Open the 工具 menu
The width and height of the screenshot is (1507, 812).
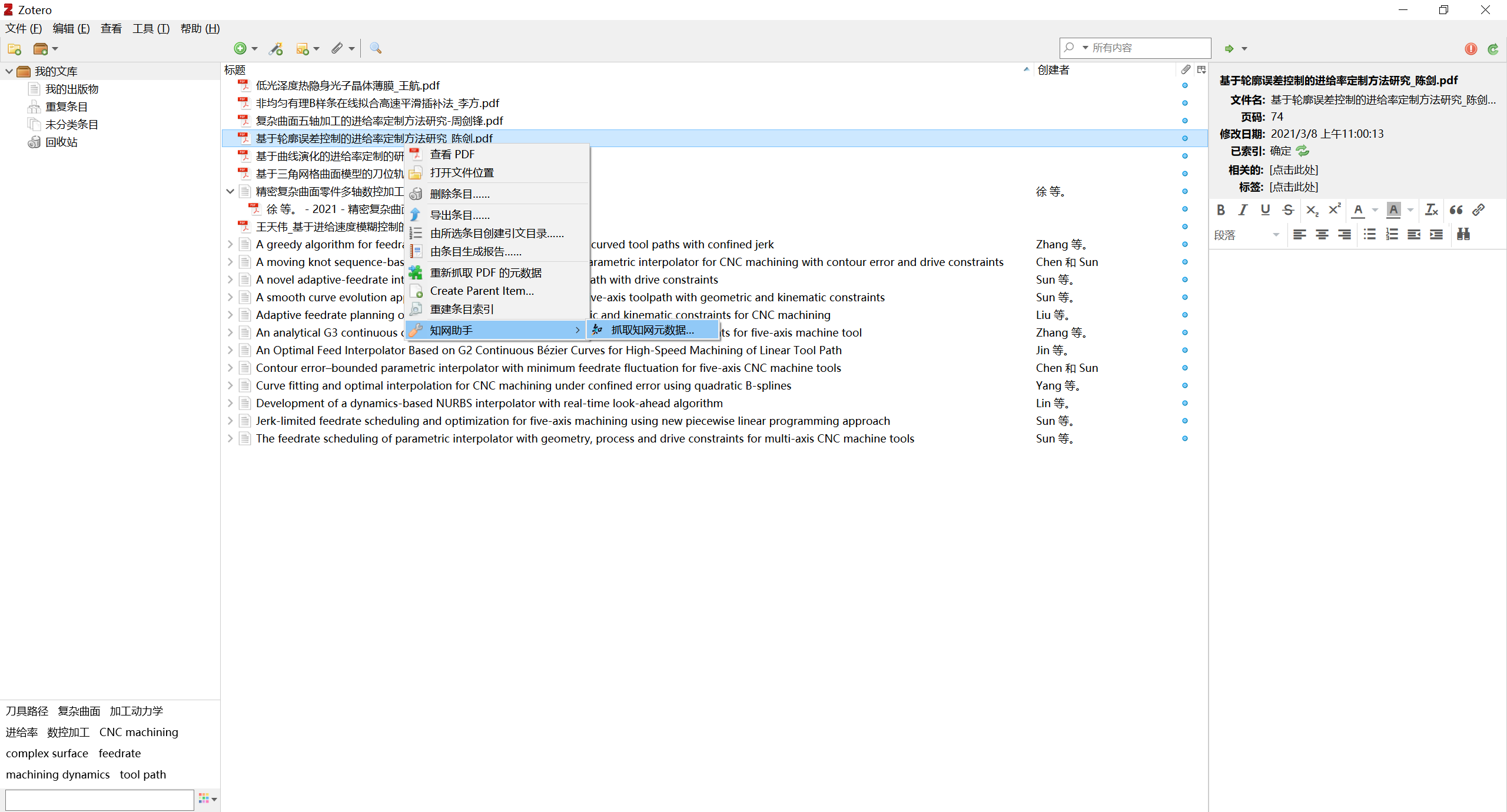tap(150, 28)
